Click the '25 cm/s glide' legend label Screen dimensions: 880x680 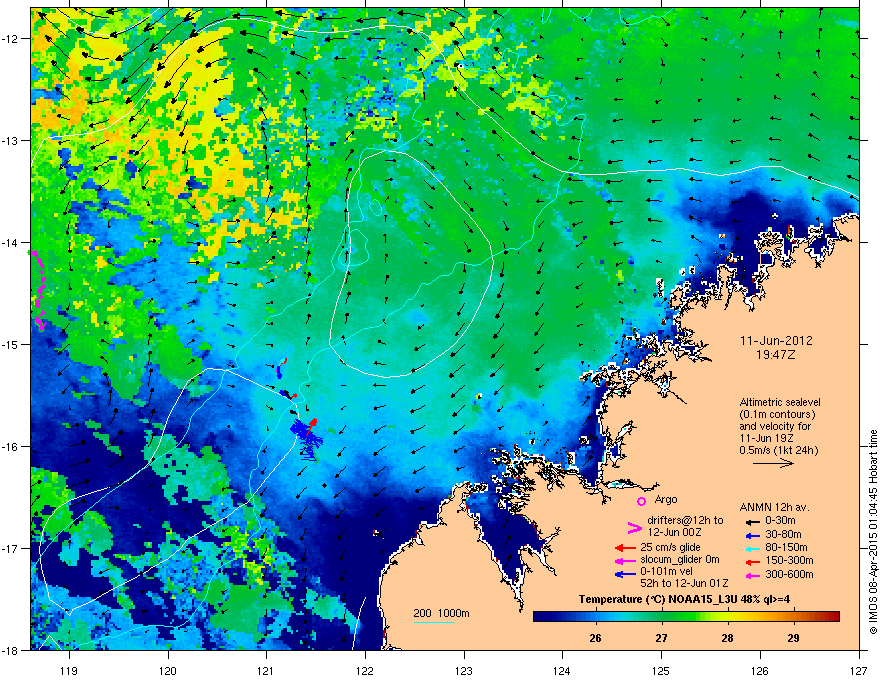pos(670,547)
